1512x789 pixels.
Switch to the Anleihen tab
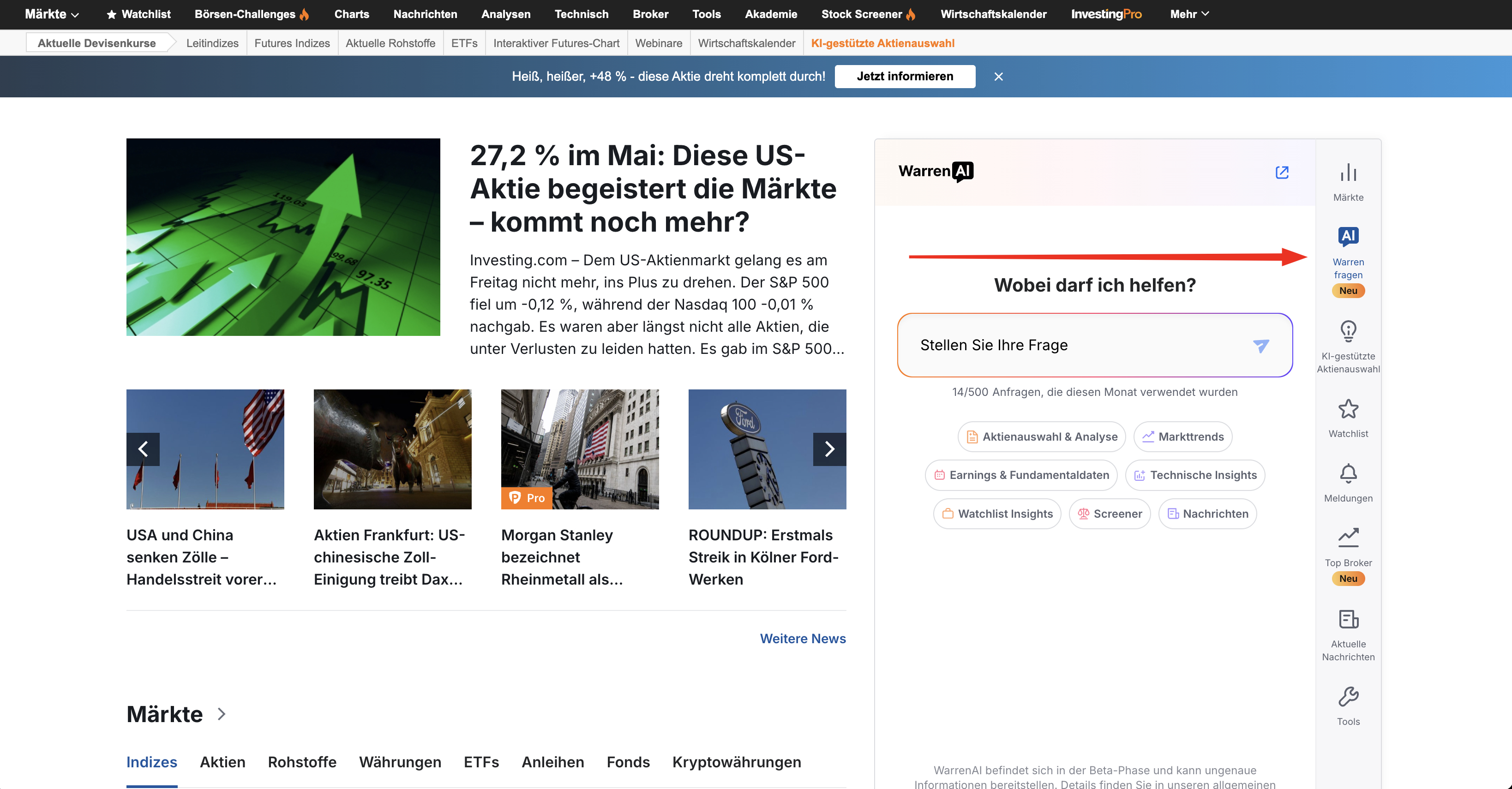[x=552, y=762]
